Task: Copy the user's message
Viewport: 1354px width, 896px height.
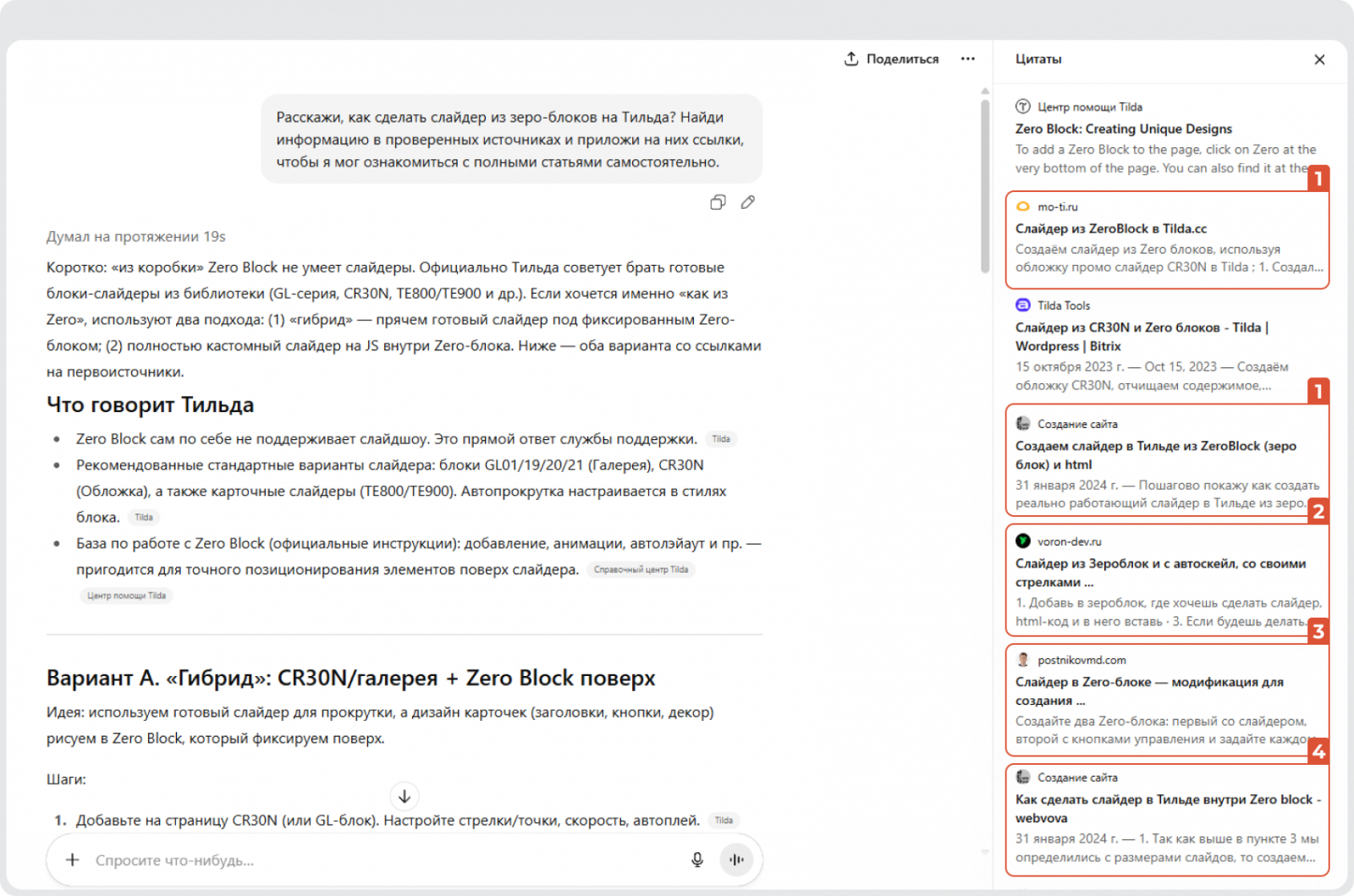Action: click(718, 202)
